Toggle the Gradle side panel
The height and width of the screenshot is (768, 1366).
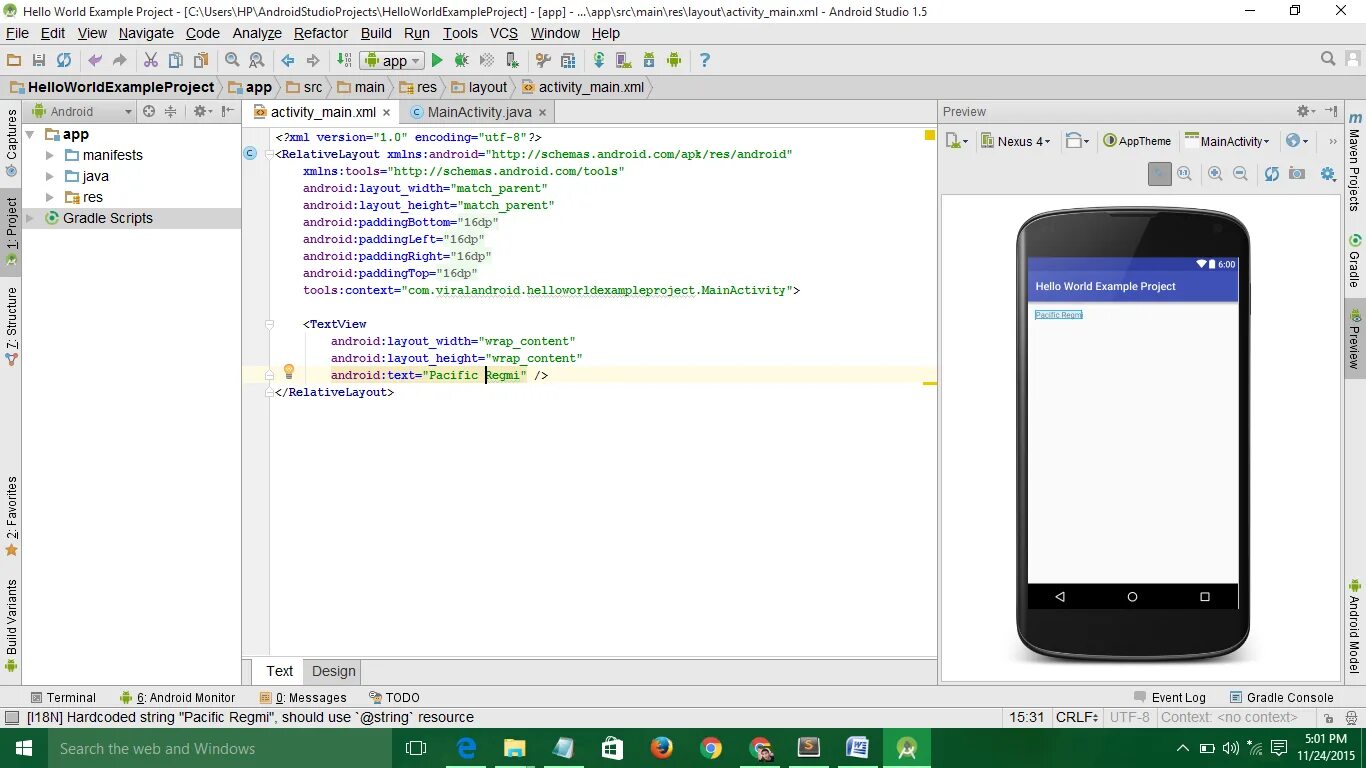pyautogui.click(x=1355, y=260)
